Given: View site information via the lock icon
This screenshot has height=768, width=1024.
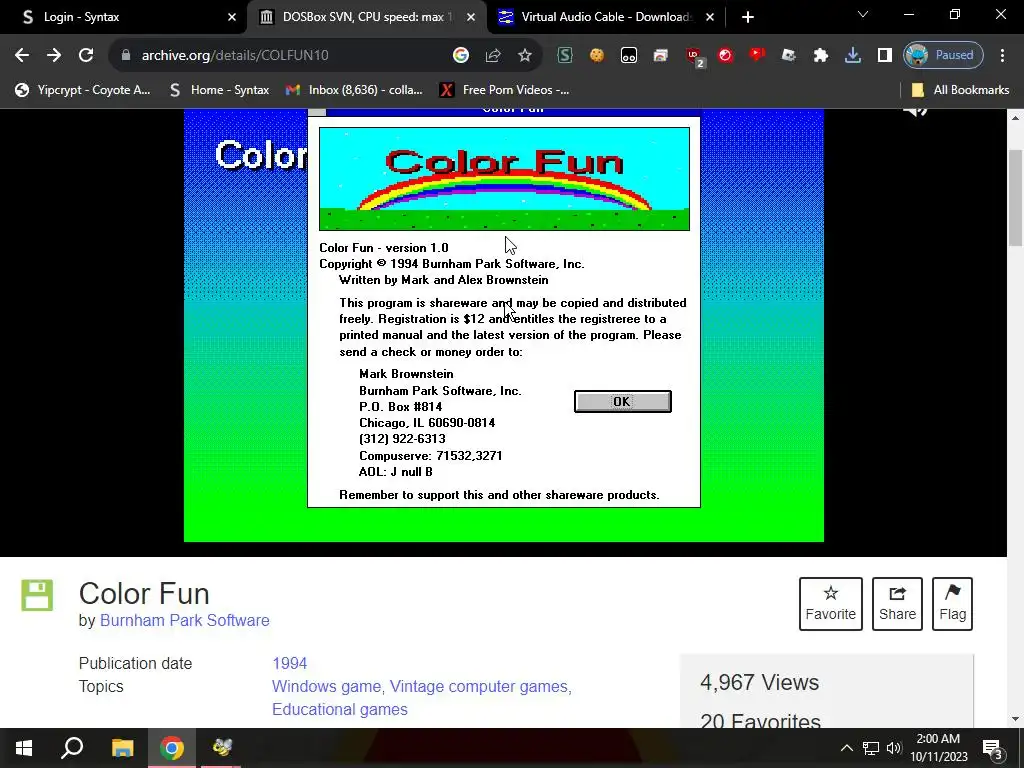Looking at the screenshot, I should click(x=126, y=56).
